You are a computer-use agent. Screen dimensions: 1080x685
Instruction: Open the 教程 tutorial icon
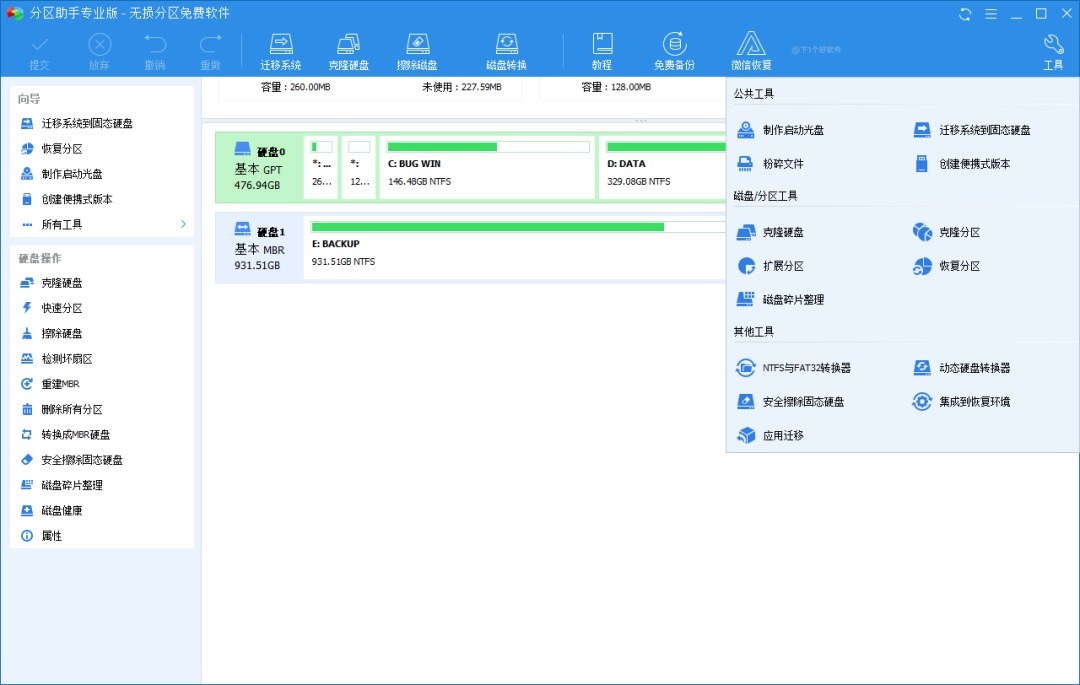click(602, 52)
